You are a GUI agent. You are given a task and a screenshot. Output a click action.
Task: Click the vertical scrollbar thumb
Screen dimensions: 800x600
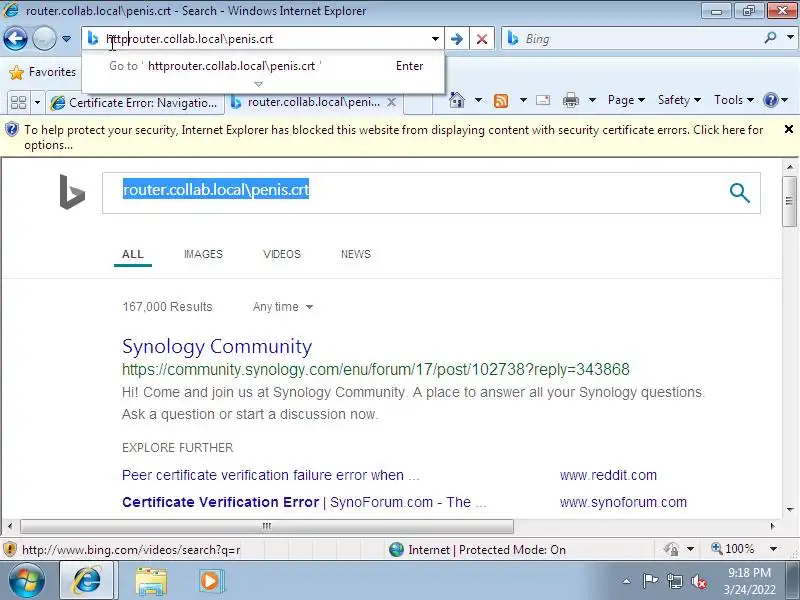click(x=789, y=201)
